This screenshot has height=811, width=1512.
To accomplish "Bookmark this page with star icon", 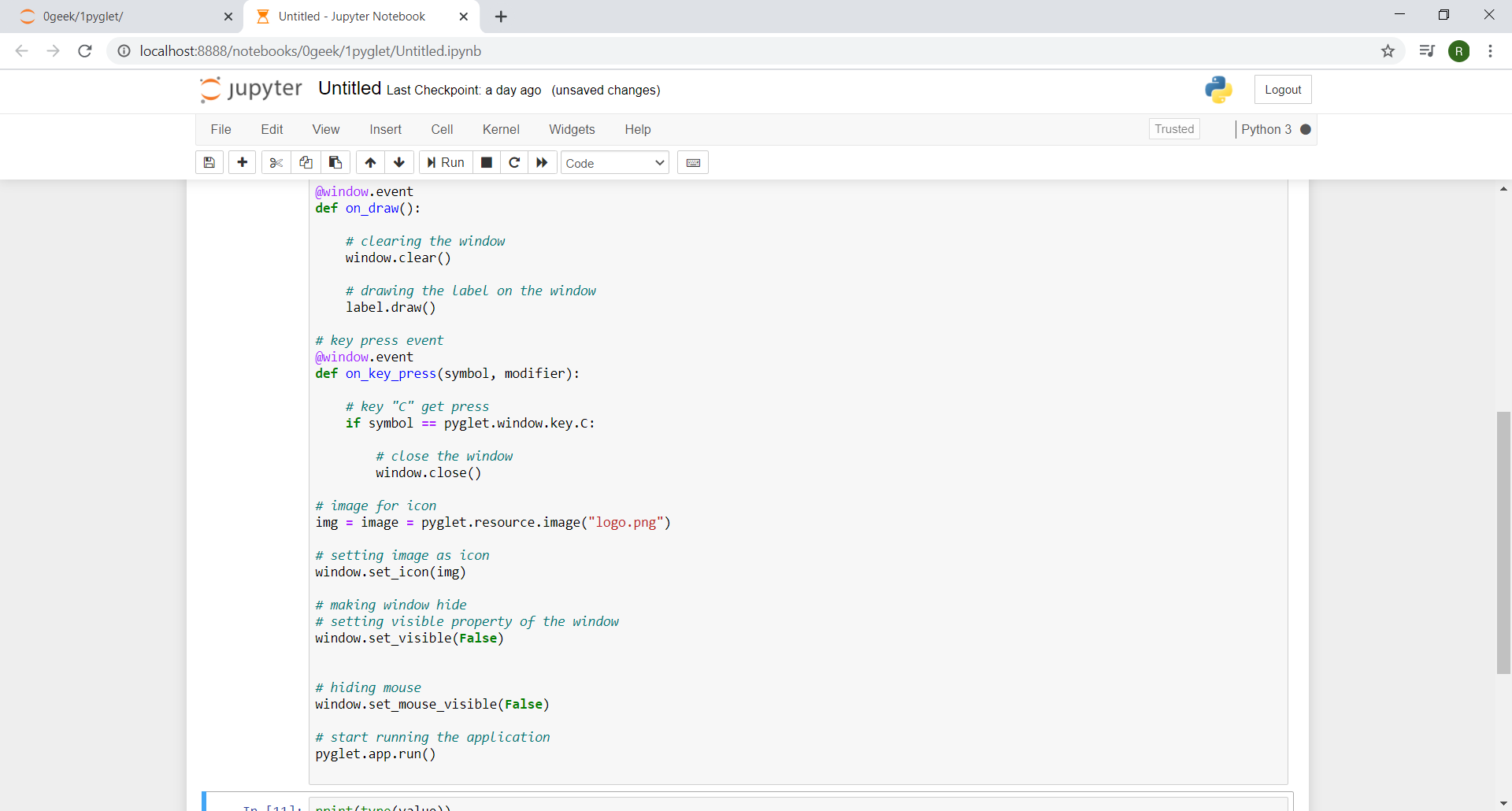I will 1388,51.
